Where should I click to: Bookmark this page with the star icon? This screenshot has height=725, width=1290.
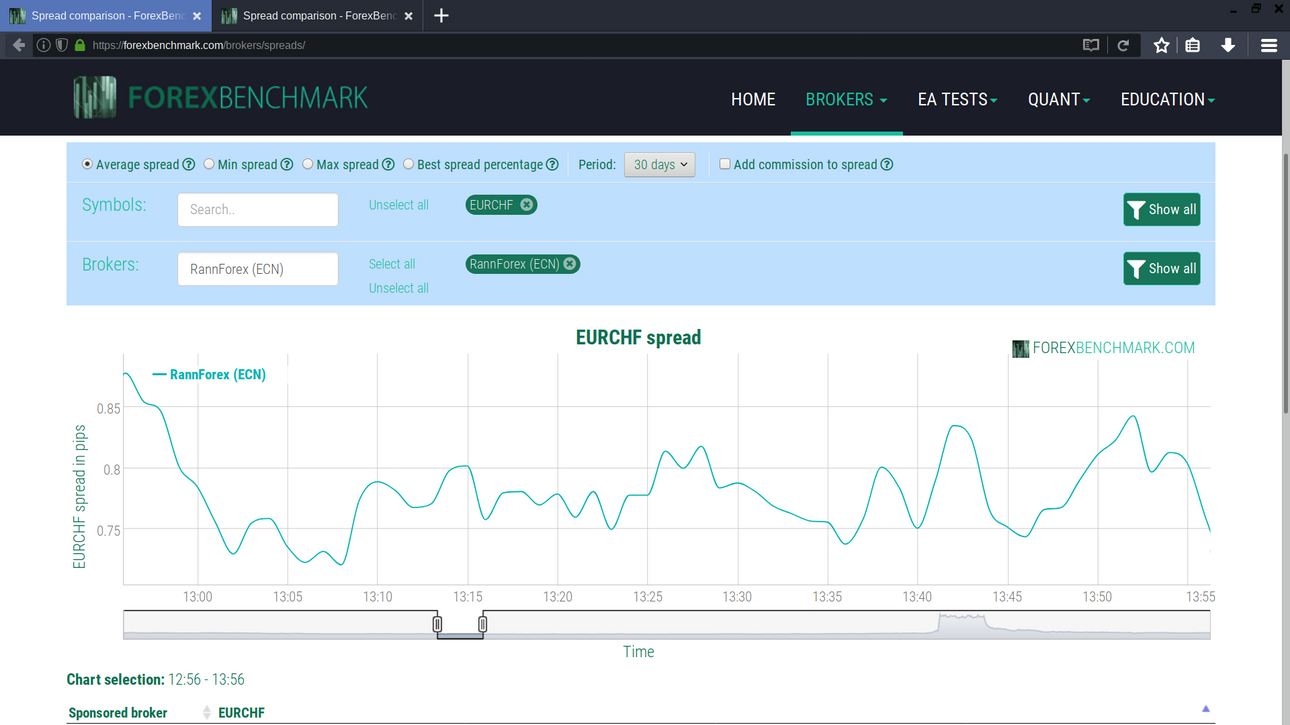pos(1161,45)
